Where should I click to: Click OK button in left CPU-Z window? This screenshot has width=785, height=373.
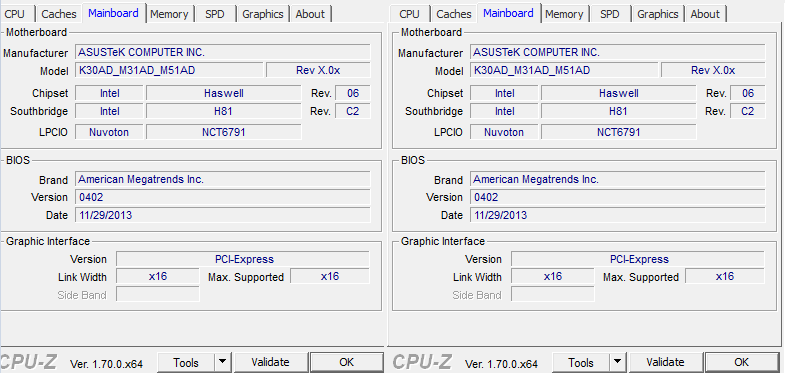[x=346, y=362]
